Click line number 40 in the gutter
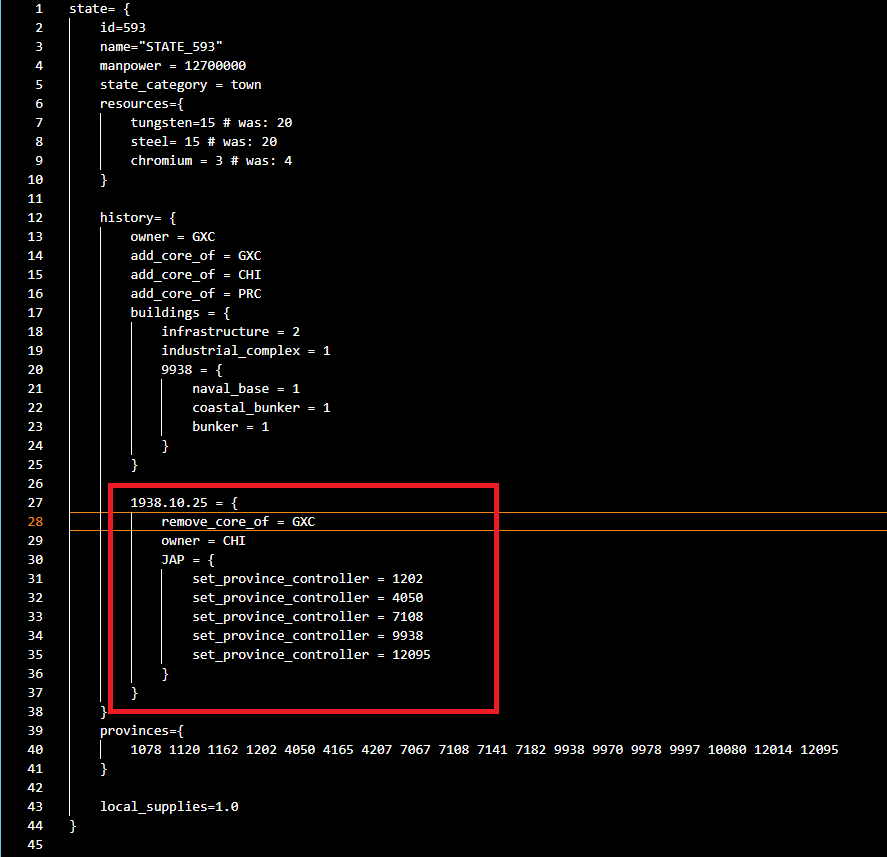This screenshot has width=887, height=857. pyautogui.click(x=36, y=749)
